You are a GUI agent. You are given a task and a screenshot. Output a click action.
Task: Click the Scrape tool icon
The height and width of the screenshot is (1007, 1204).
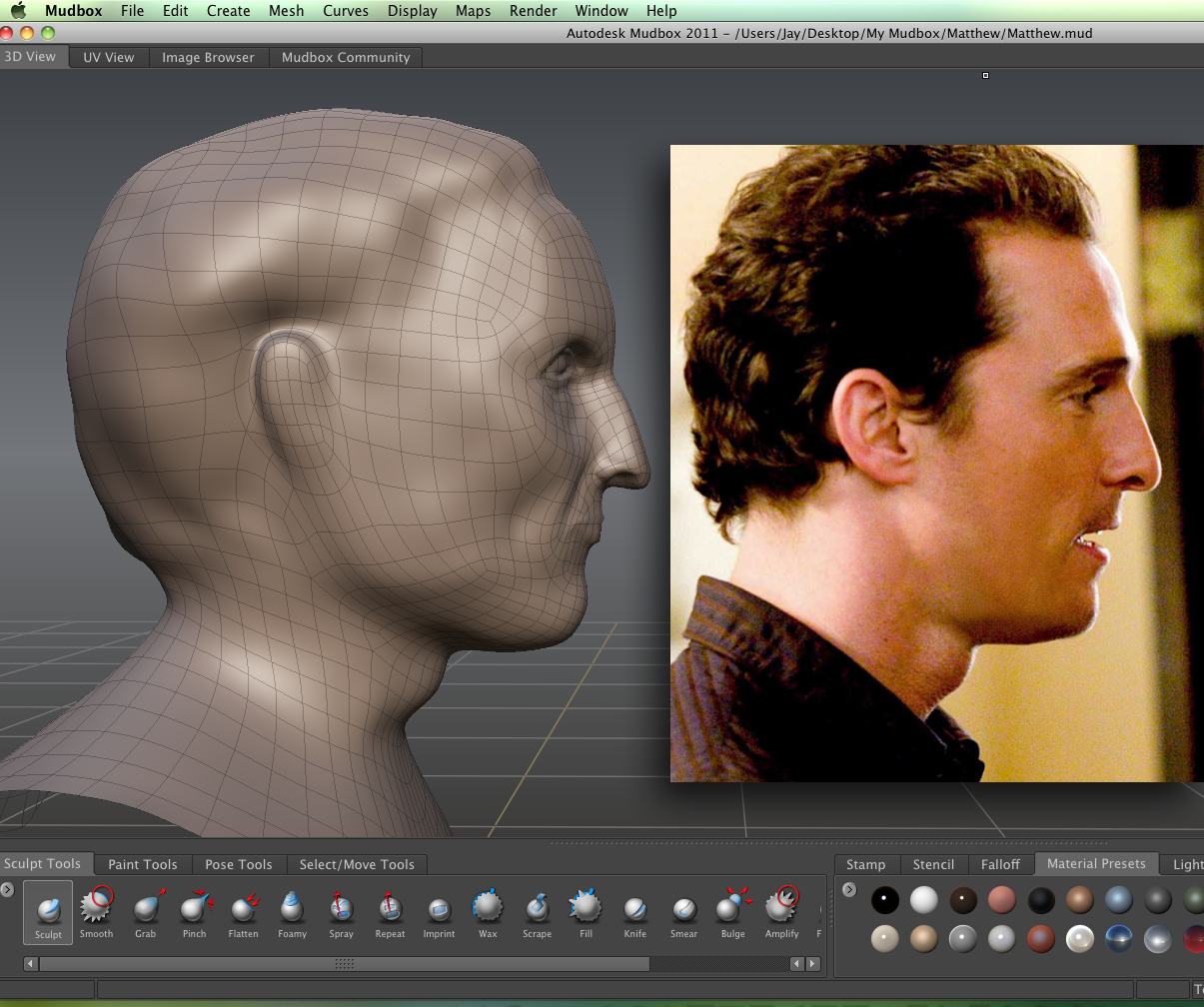537,909
